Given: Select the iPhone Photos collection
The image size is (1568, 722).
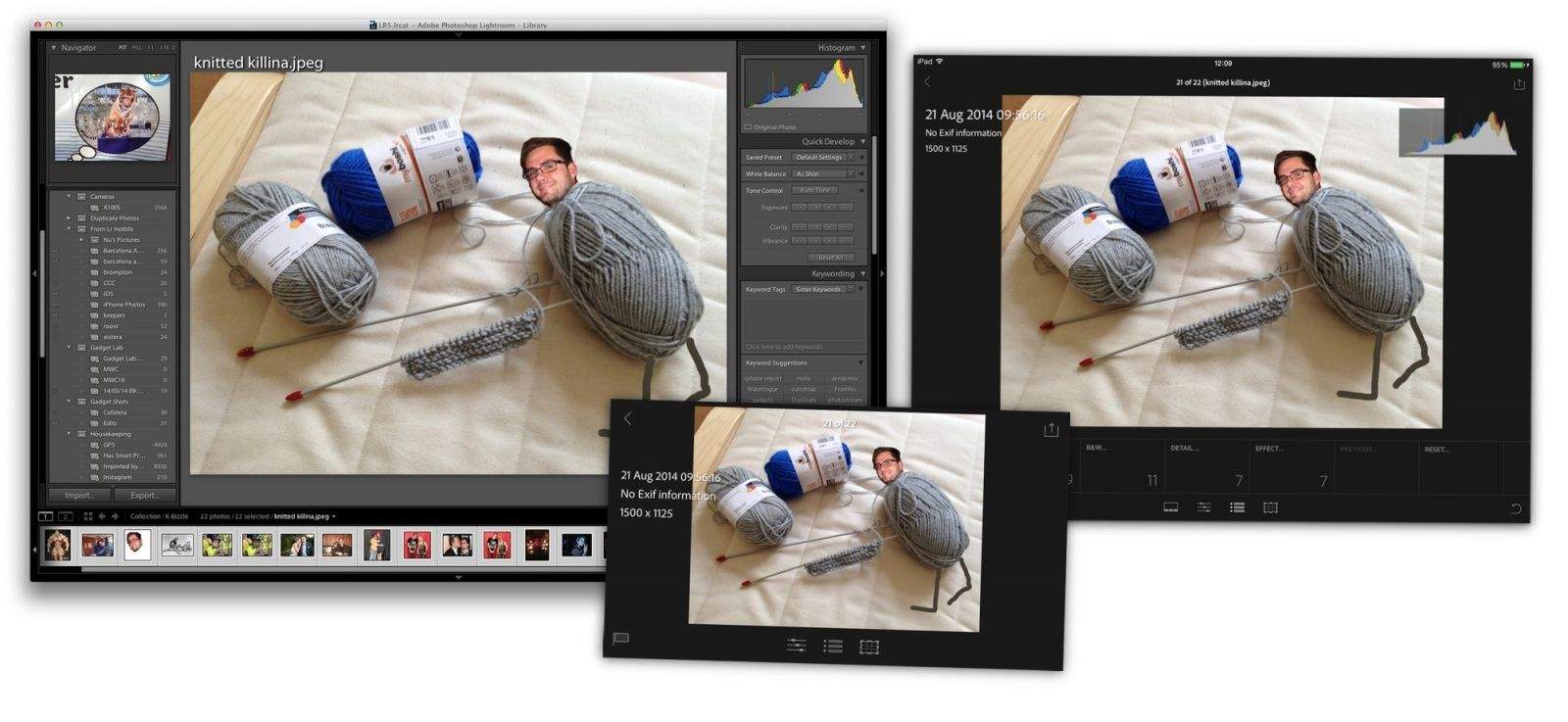Looking at the screenshot, I should pyautogui.click(x=124, y=305).
